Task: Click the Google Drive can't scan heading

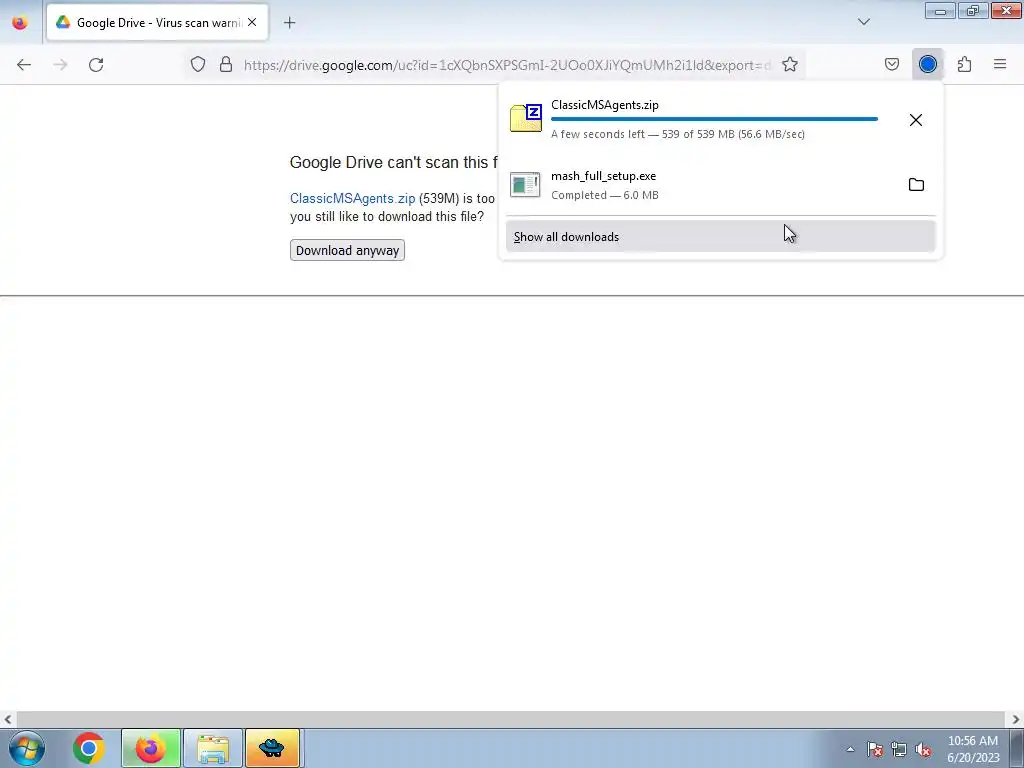Action: pos(394,162)
